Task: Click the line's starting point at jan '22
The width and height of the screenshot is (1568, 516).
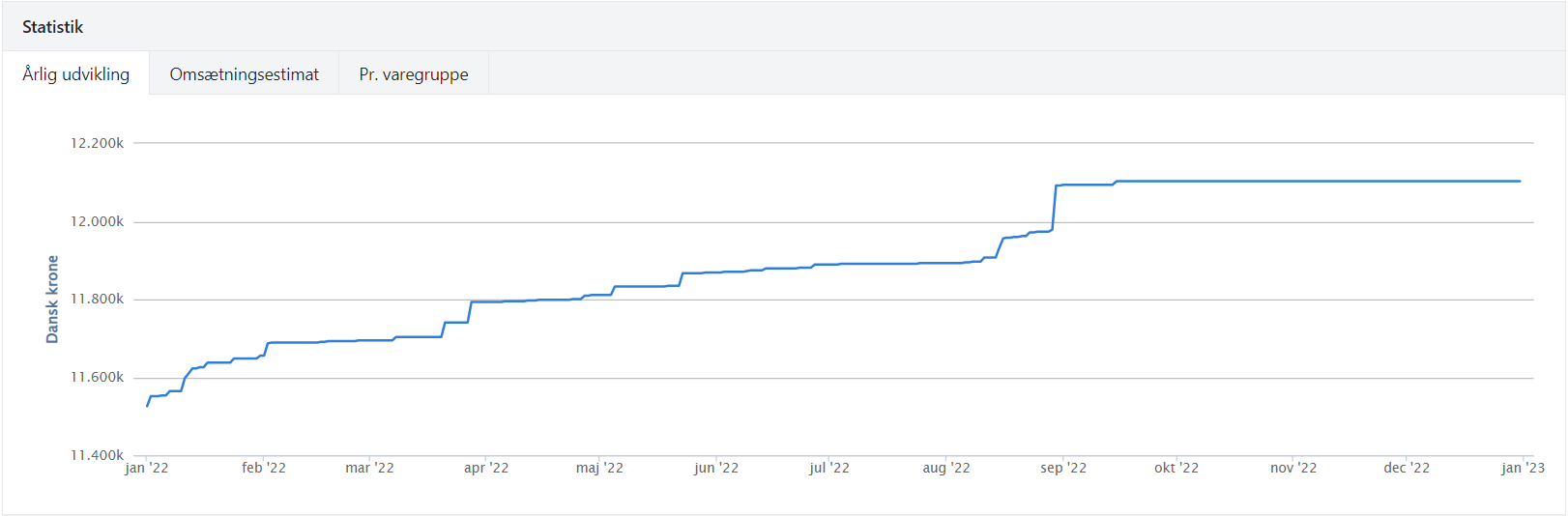Action: pos(148,406)
